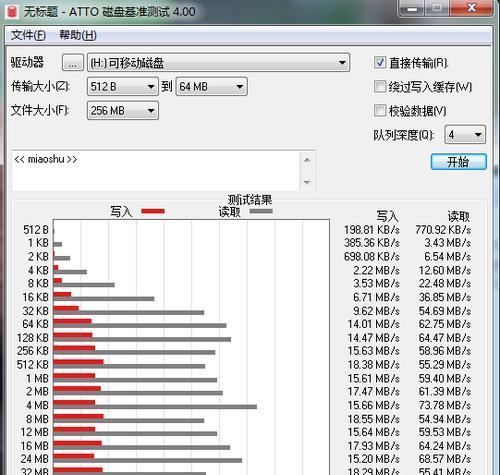This screenshot has width=500, height=475.
Task: Select the 64.47 MB/s read value
Action: pyautogui.click(x=445, y=338)
